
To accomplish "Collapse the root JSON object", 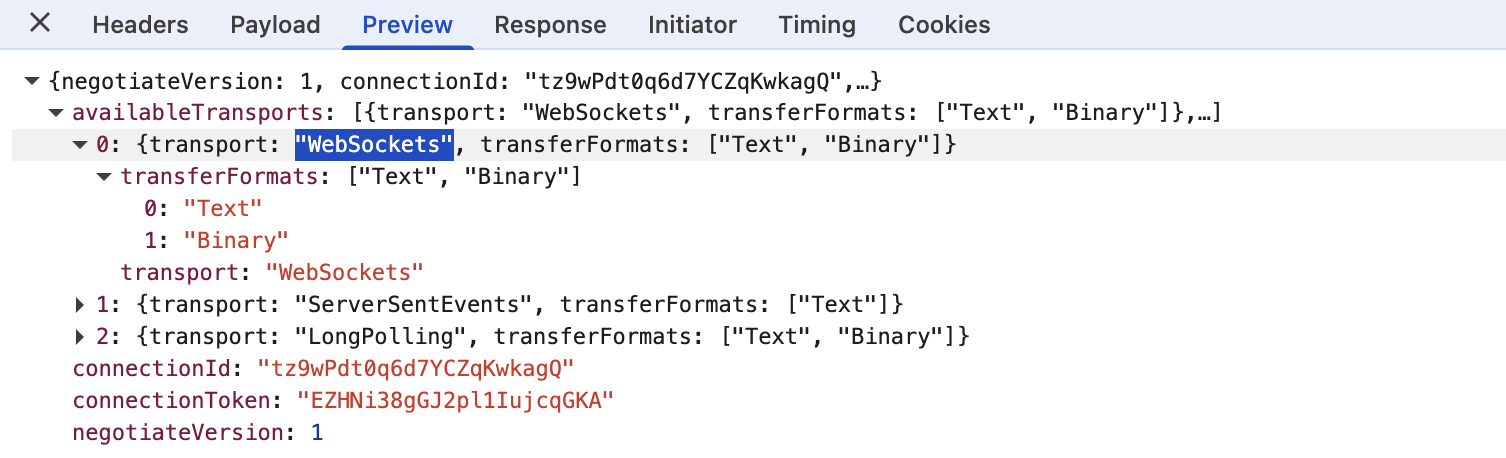I will [32, 81].
